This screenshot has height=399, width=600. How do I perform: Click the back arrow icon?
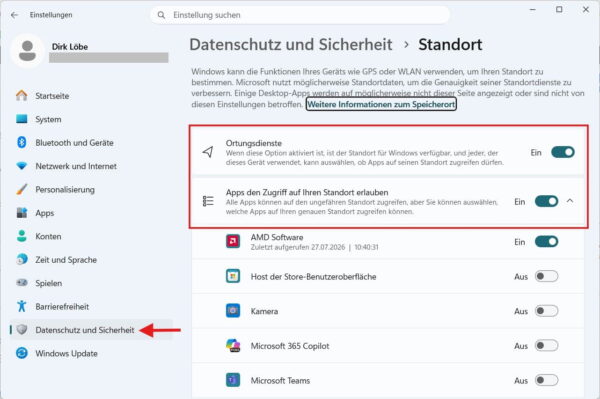(15, 15)
